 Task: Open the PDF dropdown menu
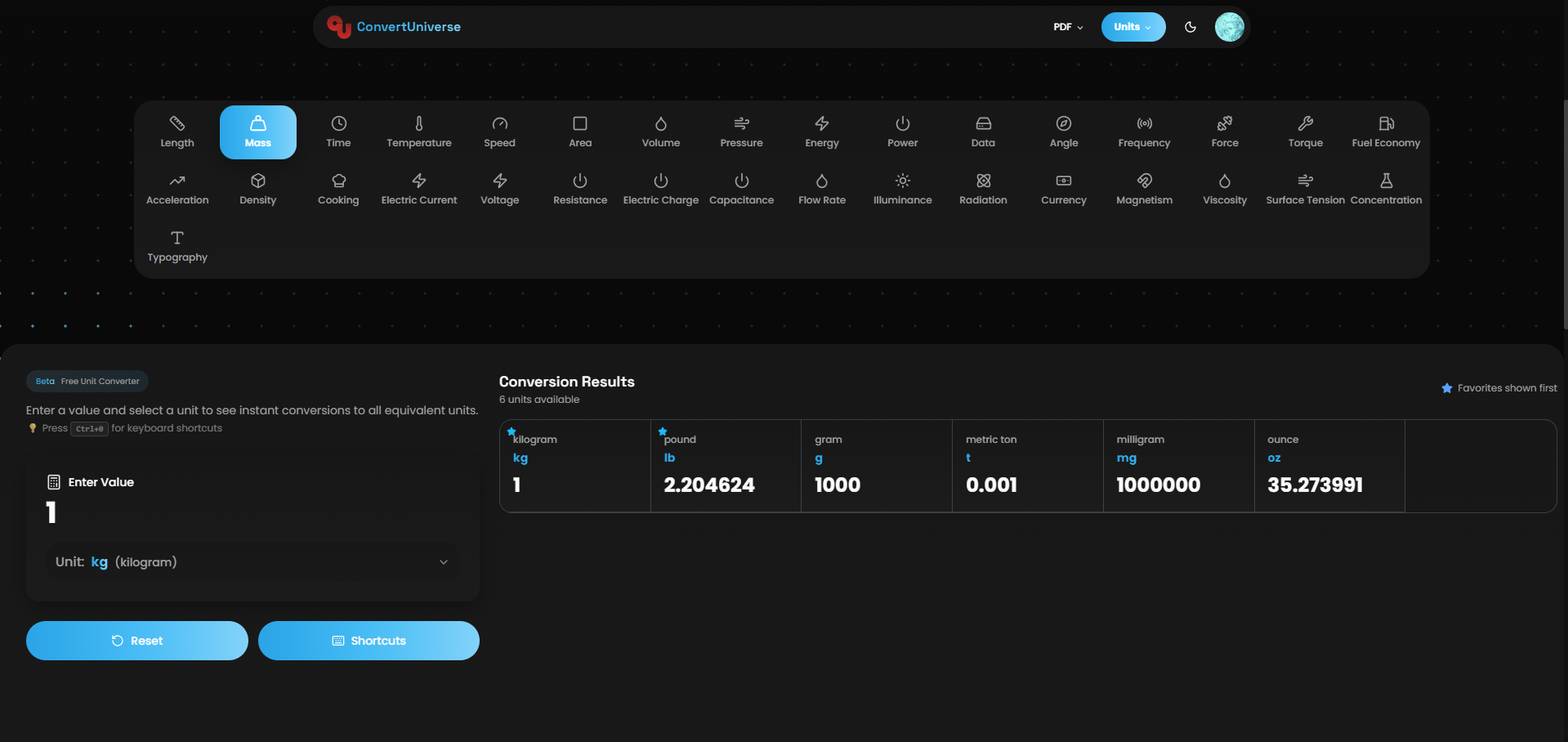(x=1068, y=27)
